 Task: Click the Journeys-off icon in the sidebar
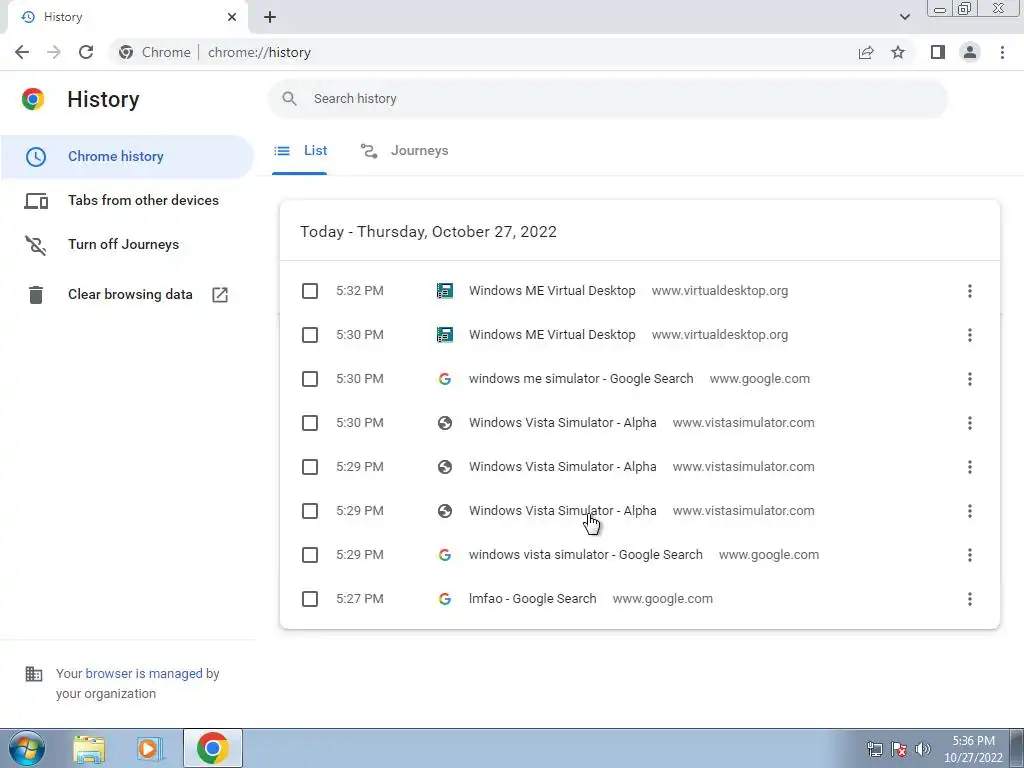tap(36, 245)
